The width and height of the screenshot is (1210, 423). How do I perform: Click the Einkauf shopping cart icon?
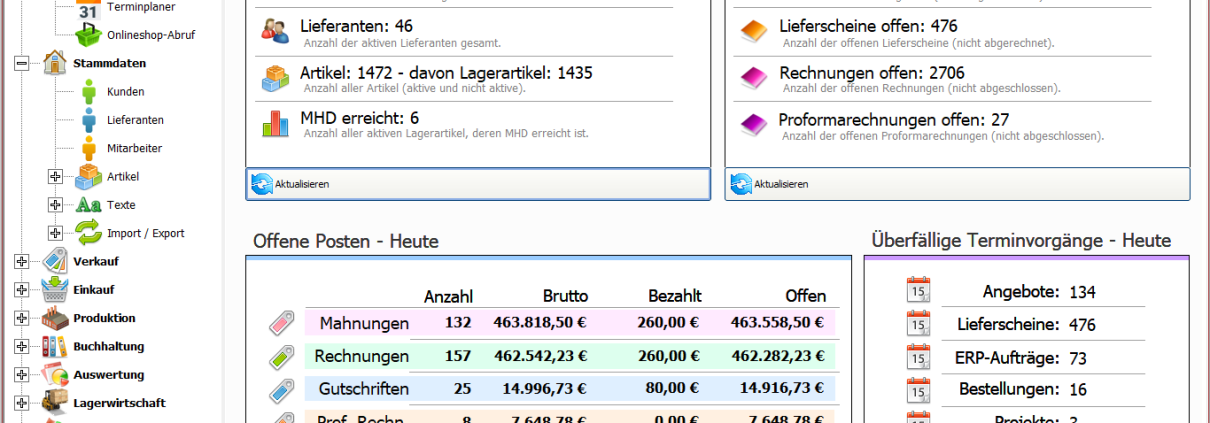click(x=54, y=290)
